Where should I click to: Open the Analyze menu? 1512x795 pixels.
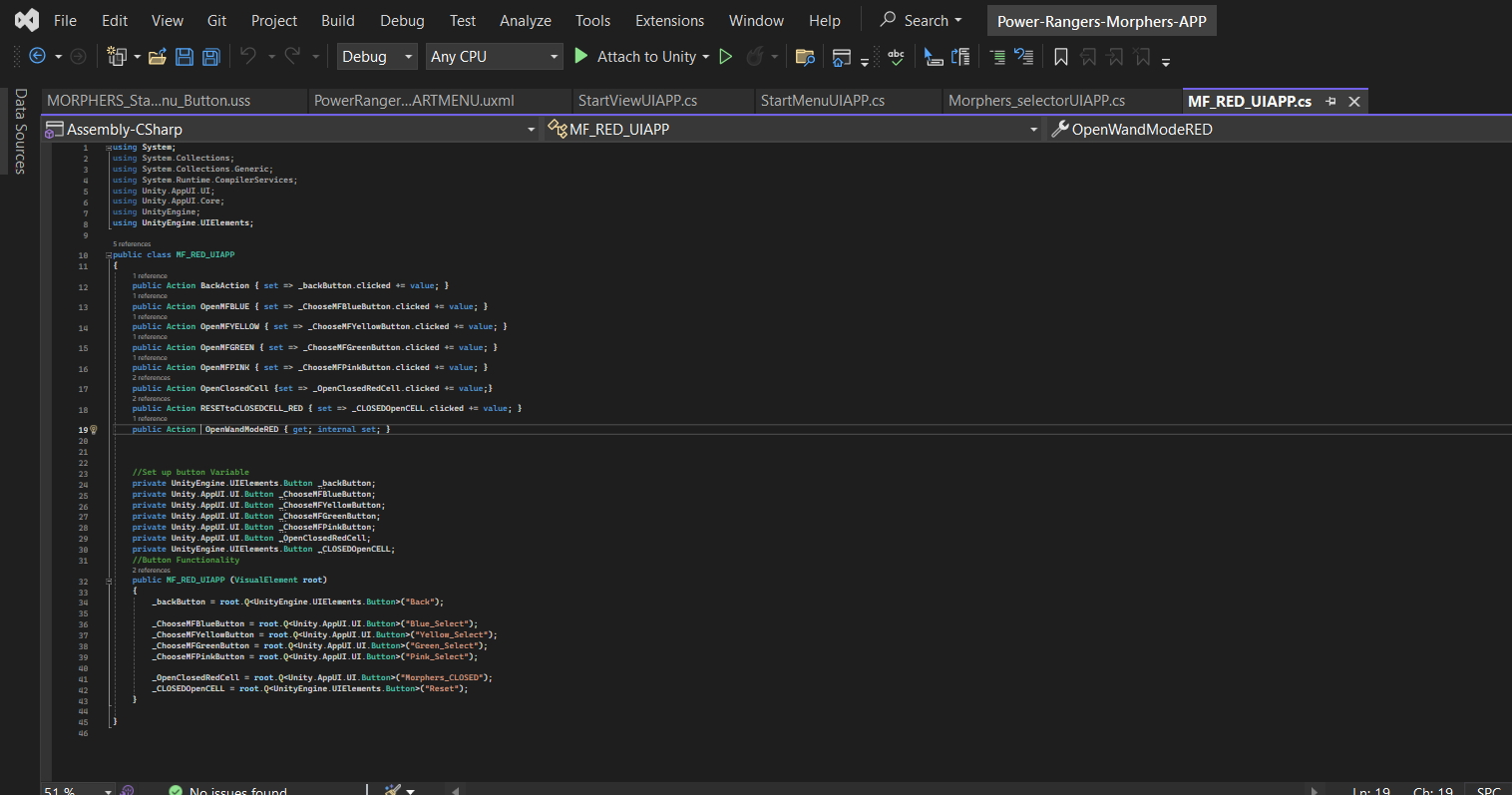tap(526, 20)
